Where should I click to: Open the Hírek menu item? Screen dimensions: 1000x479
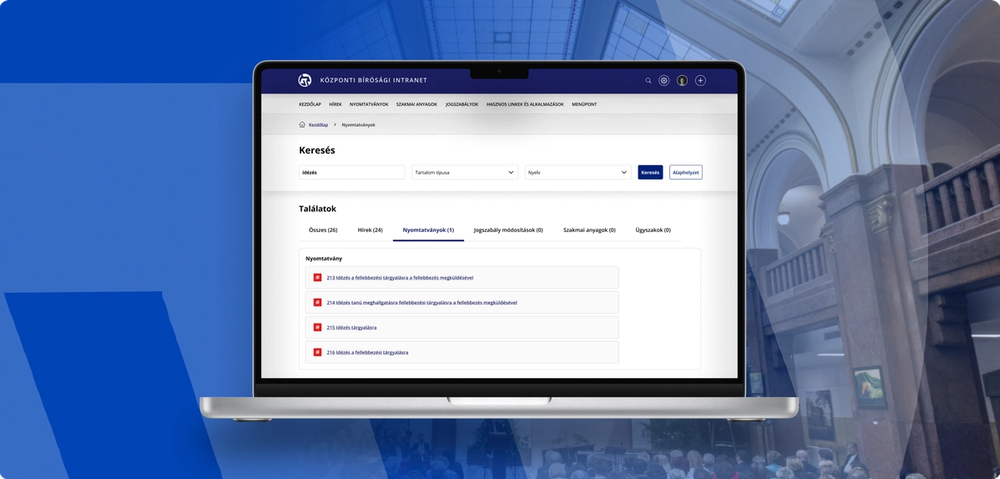click(335, 104)
